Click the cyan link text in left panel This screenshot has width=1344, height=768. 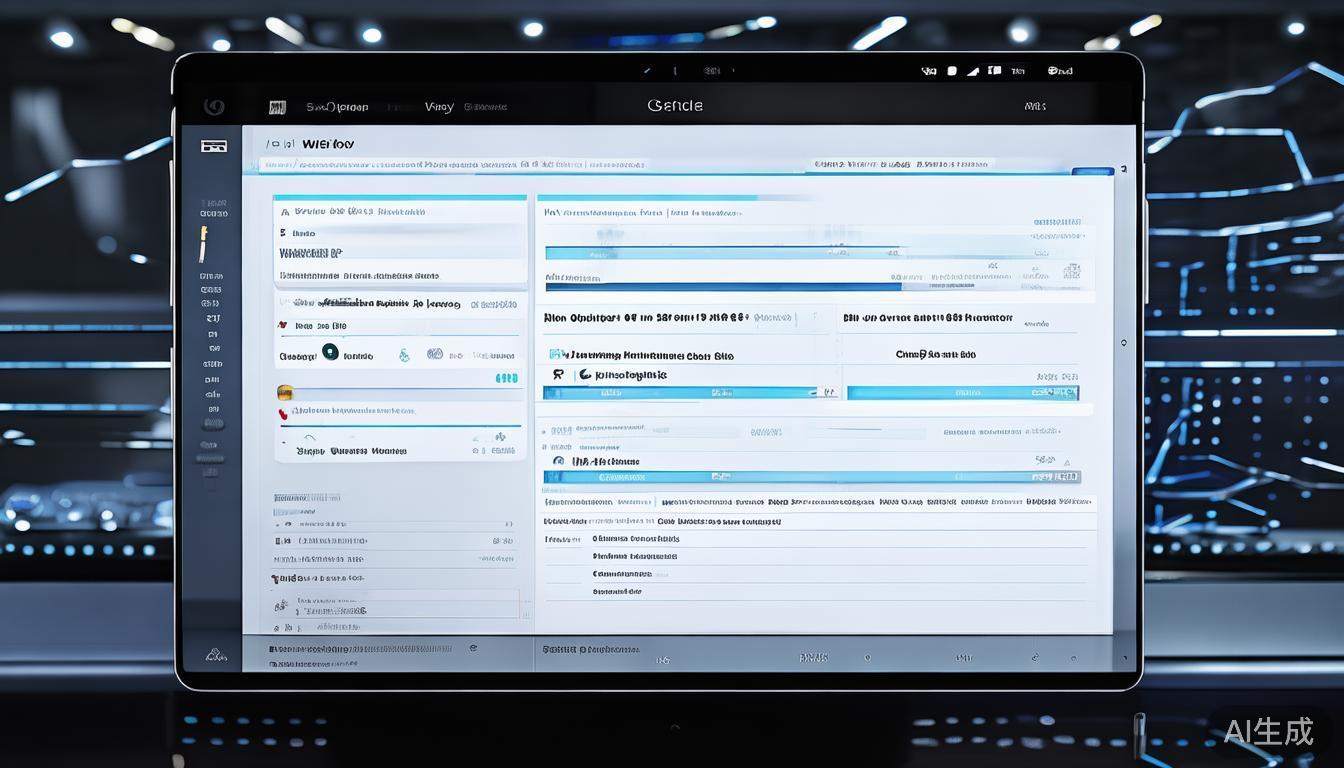pos(507,378)
